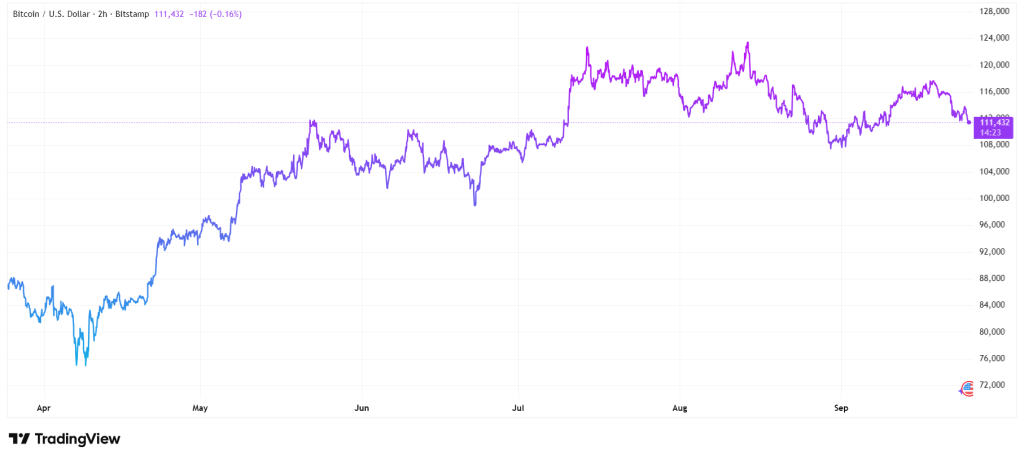Click the 111,432 last price in header
This screenshot has width=1024, height=460.
click(x=167, y=14)
